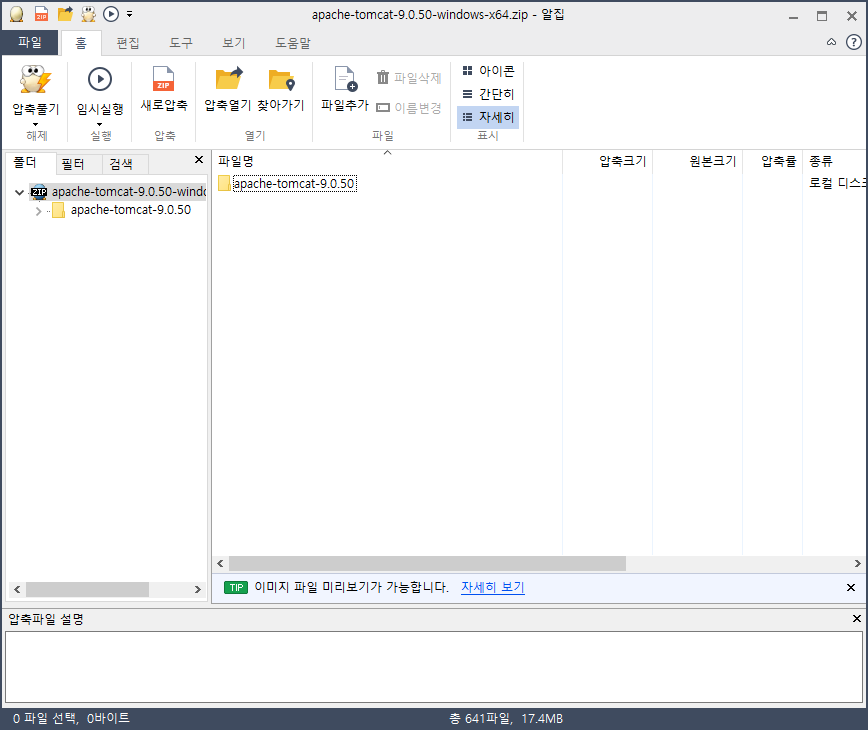Click the 압축풀기 extract icon
The width and height of the screenshot is (868, 730).
[x=35, y=79]
